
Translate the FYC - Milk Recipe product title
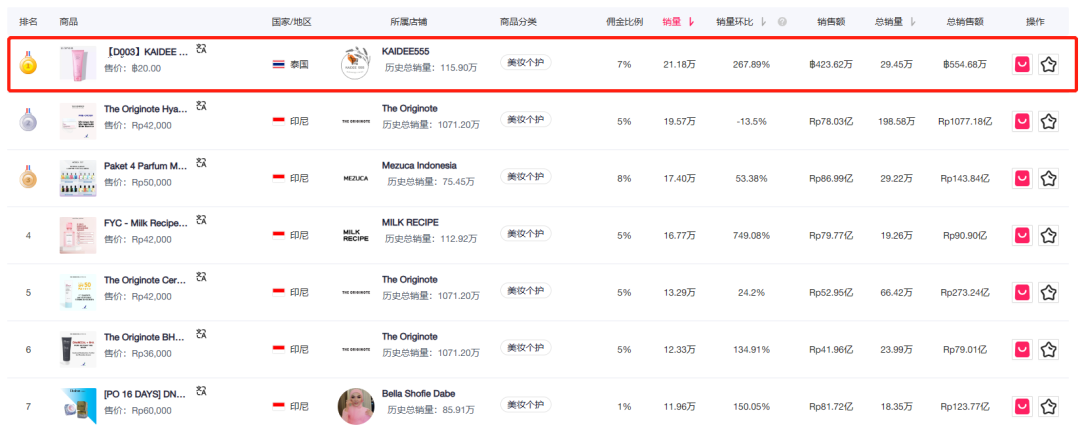pos(202,220)
